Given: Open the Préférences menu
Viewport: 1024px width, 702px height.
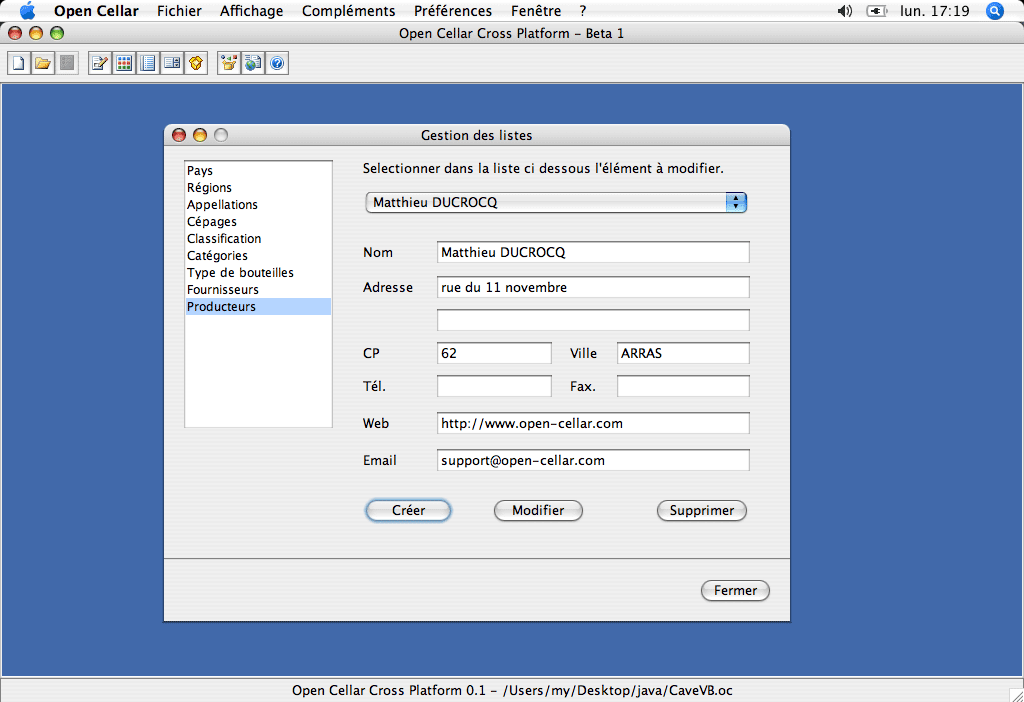Looking at the screenshot, I should pyautogui.click(x=453, y=11).
